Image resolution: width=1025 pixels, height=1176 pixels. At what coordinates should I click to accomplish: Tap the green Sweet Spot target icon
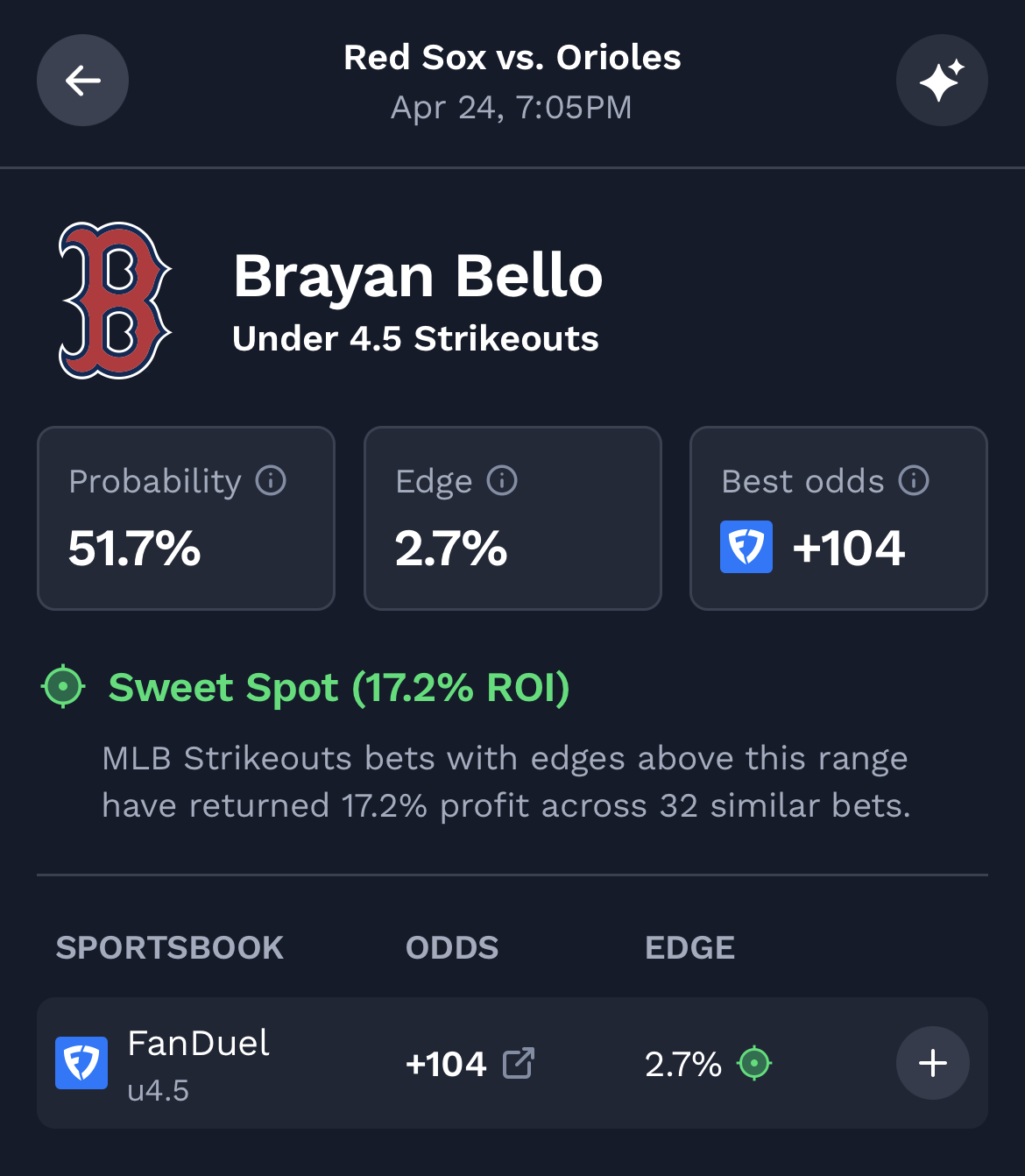[x=63, y=686]
